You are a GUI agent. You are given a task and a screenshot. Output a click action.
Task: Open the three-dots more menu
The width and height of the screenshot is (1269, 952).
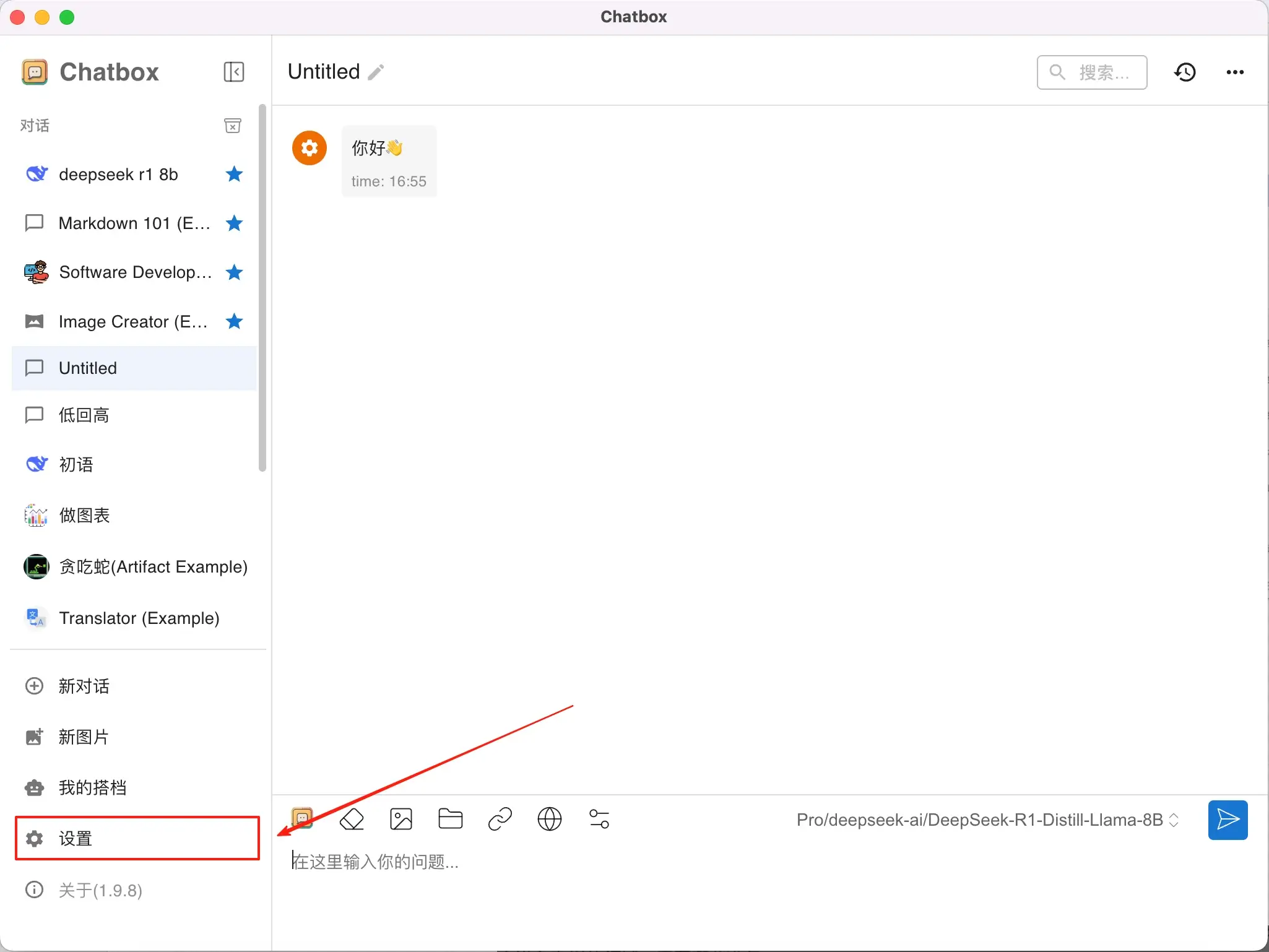pos(1235,72)
